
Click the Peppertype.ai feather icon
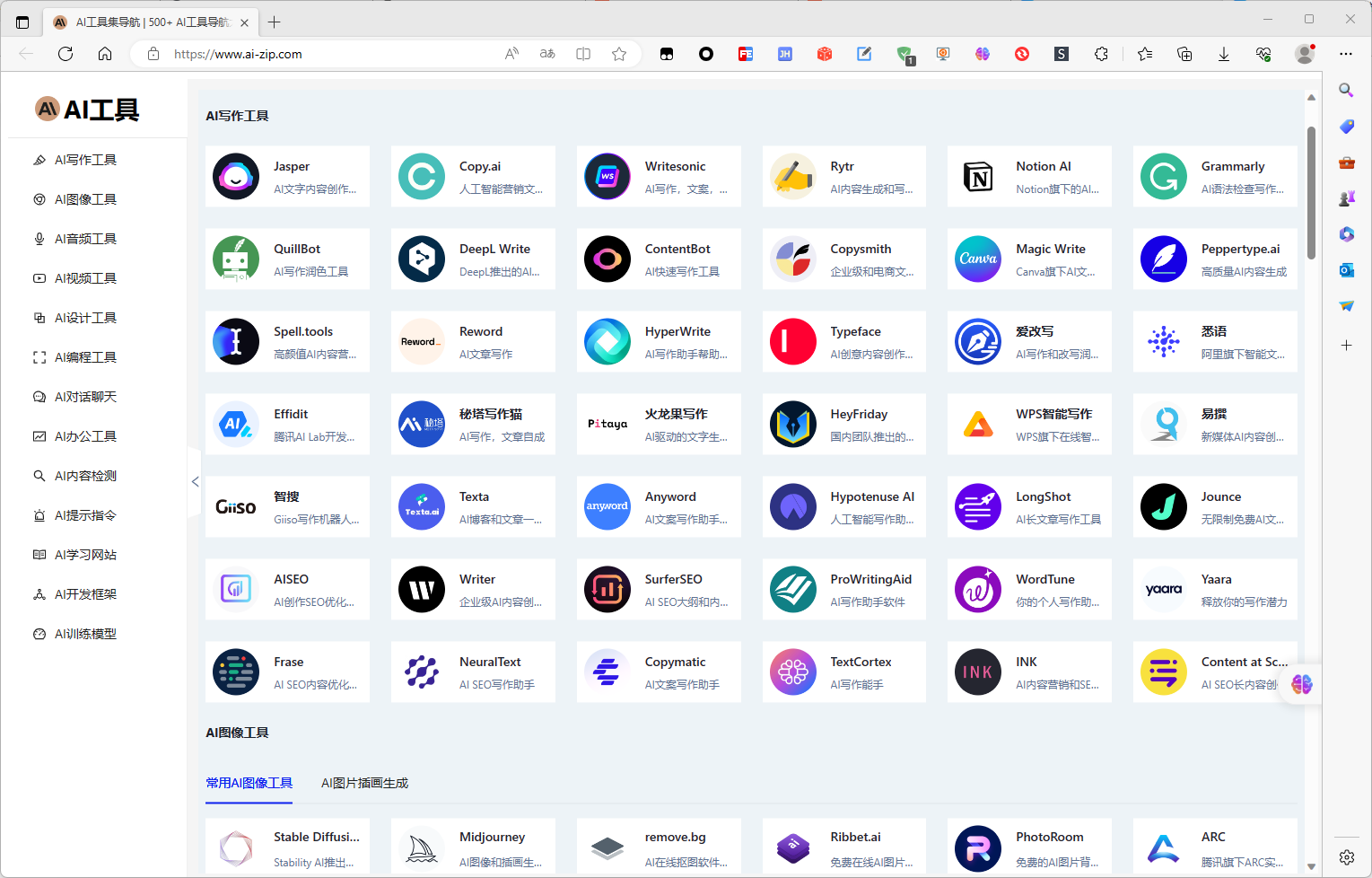point(1164,259)
